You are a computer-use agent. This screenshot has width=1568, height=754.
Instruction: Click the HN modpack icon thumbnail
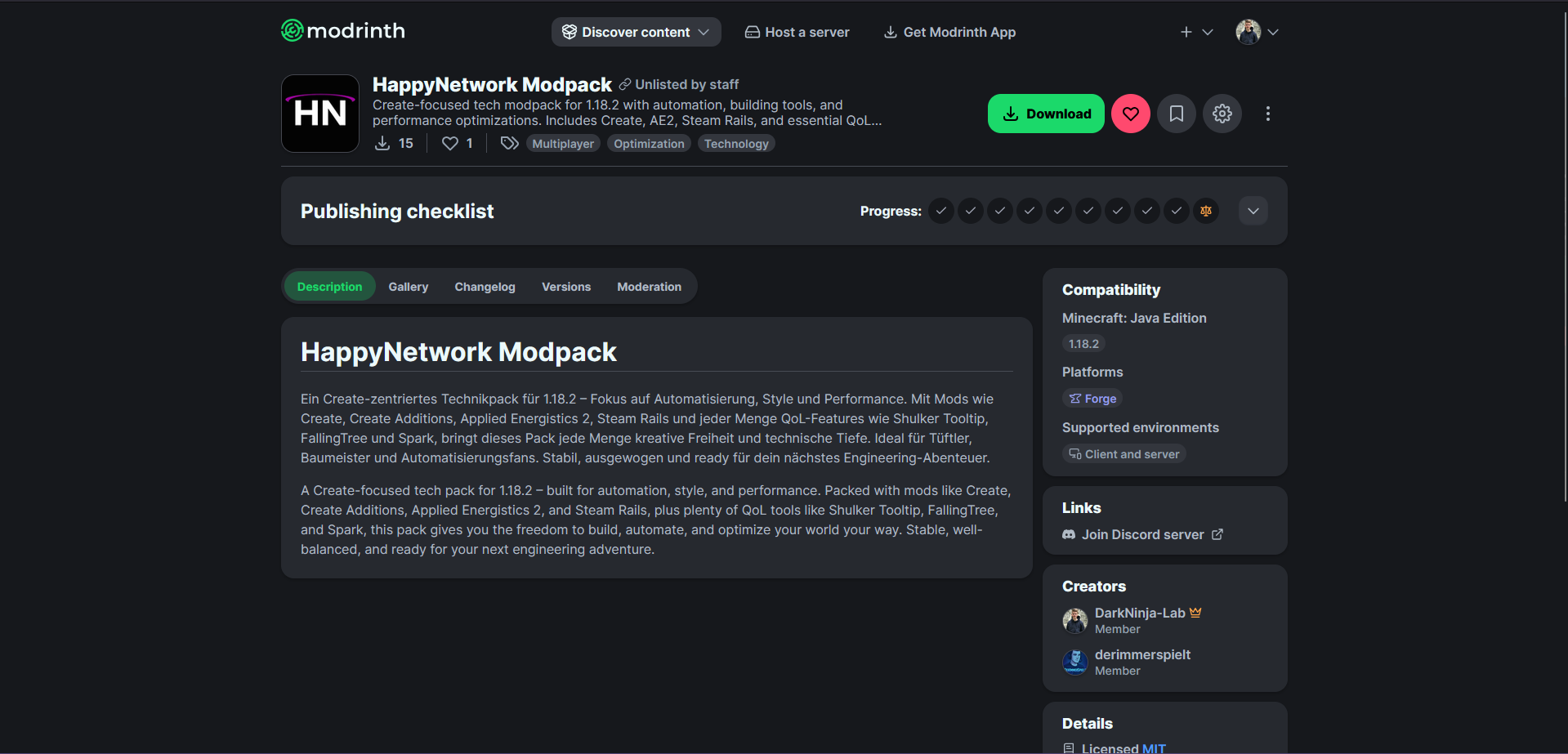[320, 114]
